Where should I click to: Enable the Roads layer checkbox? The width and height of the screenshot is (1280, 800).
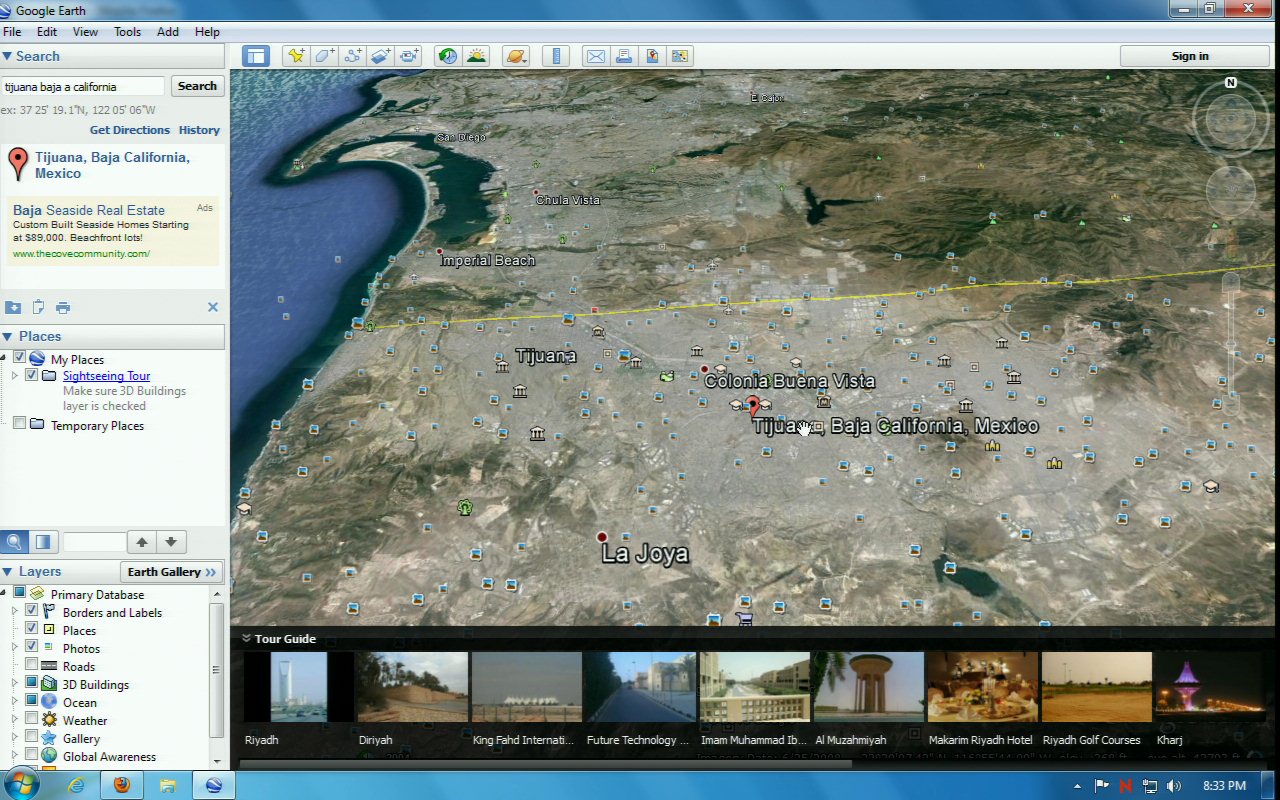pos(32,666)
